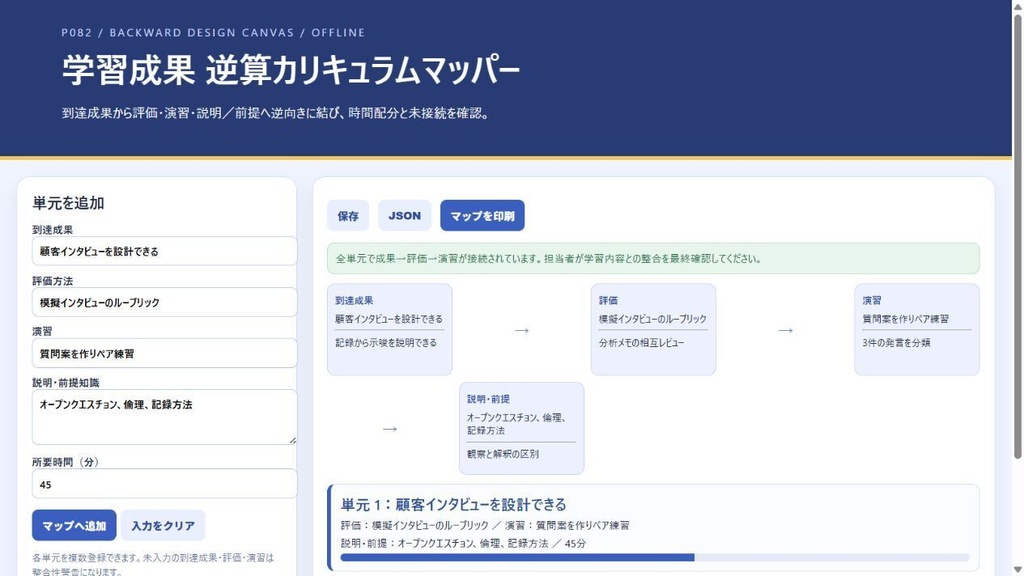Add unit with マップへ追加 button

(74, 525)
